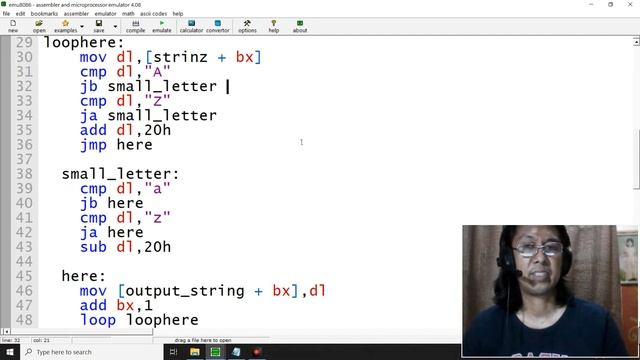Open the convertor tool

(218, 26)
